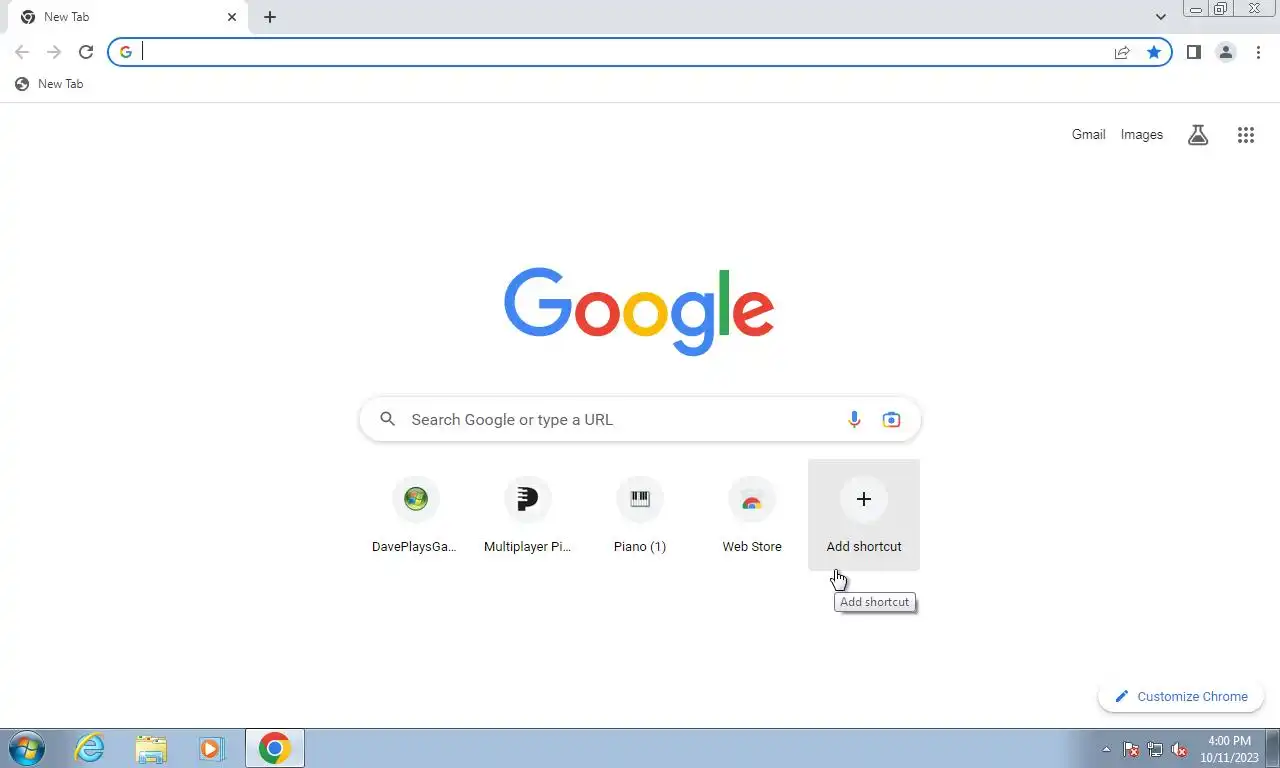Open the Gmail link
The width and height of the screenshot is (1280, 768).
coord(1088,134)
